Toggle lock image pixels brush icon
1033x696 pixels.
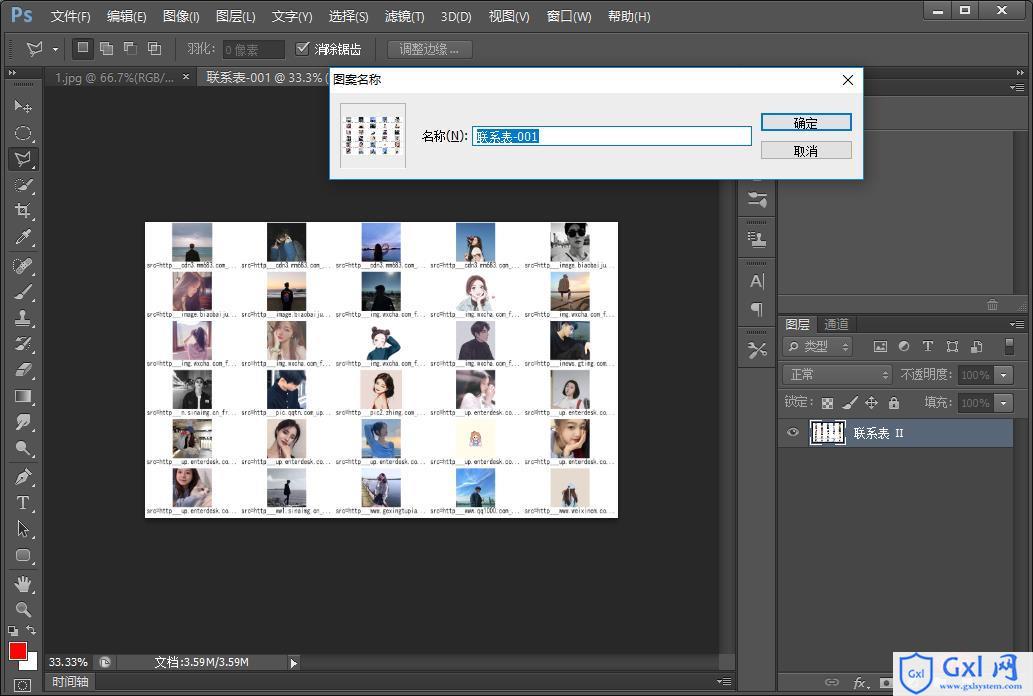pos(850,403)
